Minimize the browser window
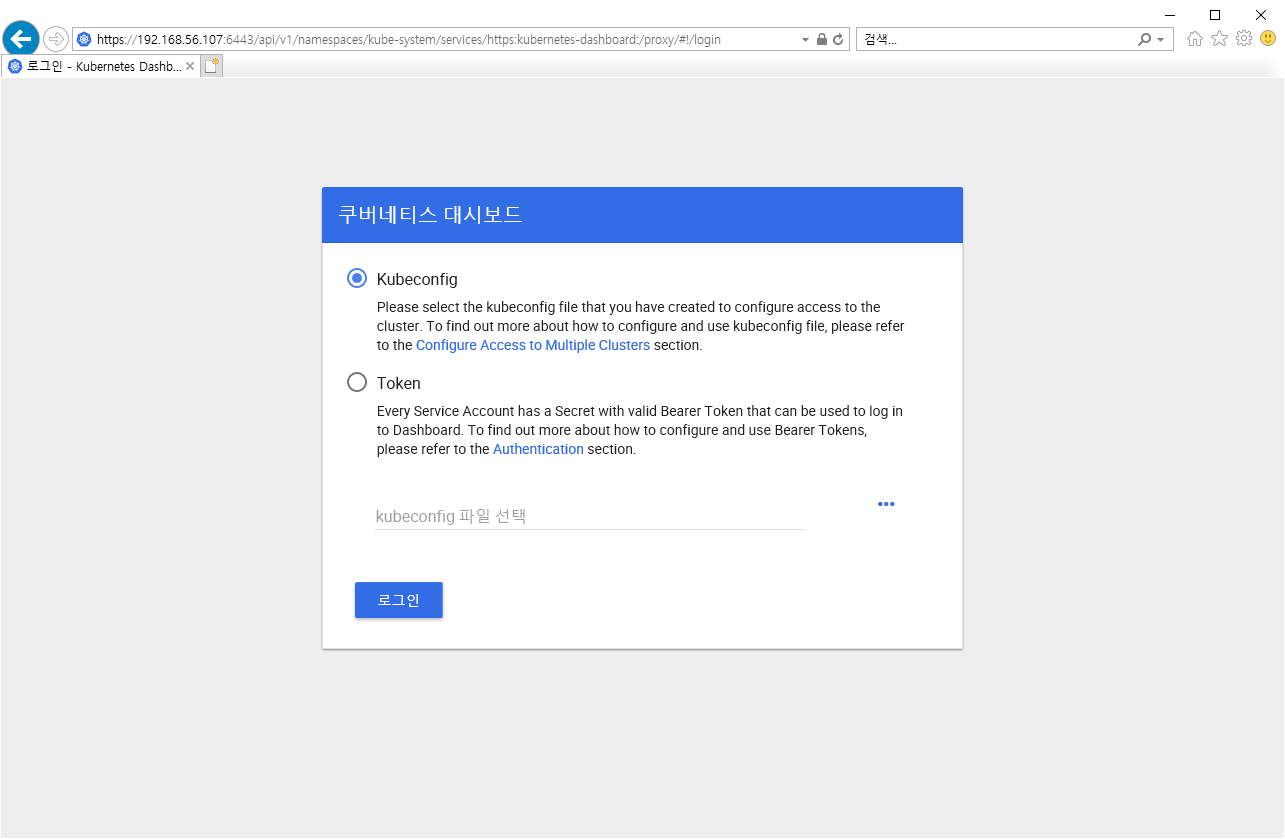 click(x=1169, y=14)
